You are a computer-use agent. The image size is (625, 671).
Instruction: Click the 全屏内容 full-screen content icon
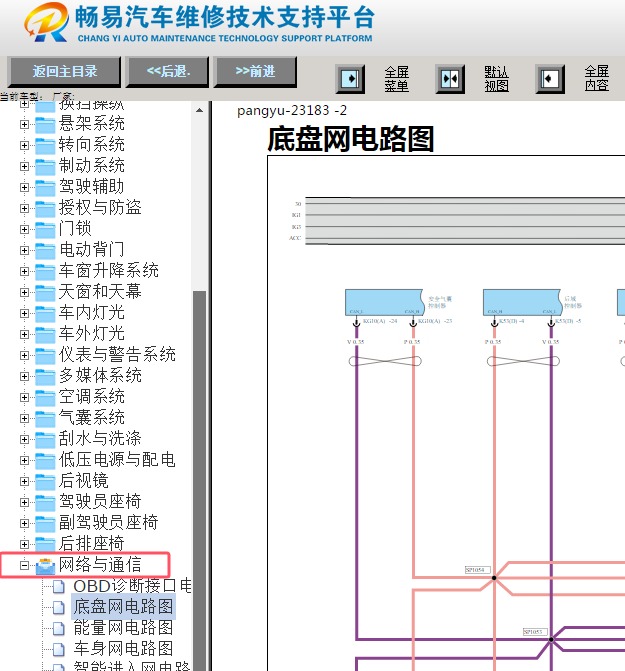pos(550,79)
